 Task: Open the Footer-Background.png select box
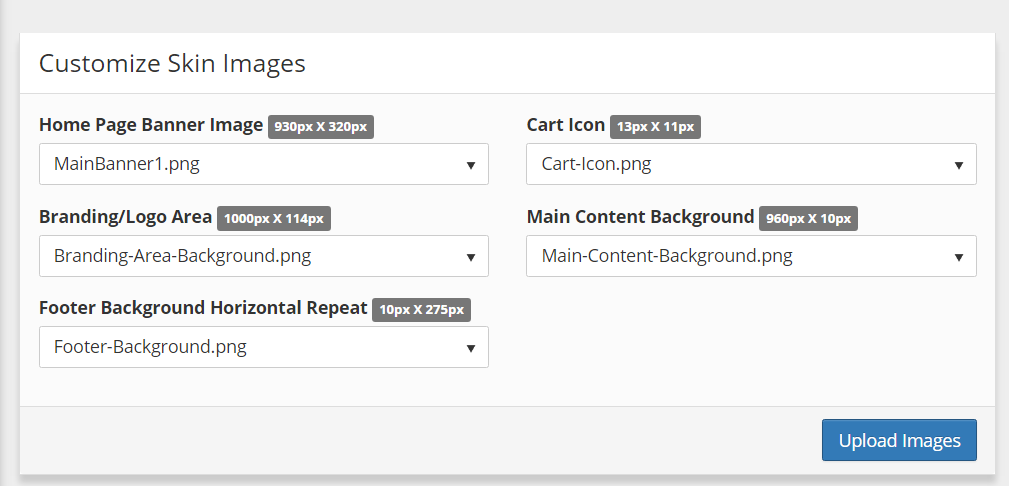click(264, 347)
